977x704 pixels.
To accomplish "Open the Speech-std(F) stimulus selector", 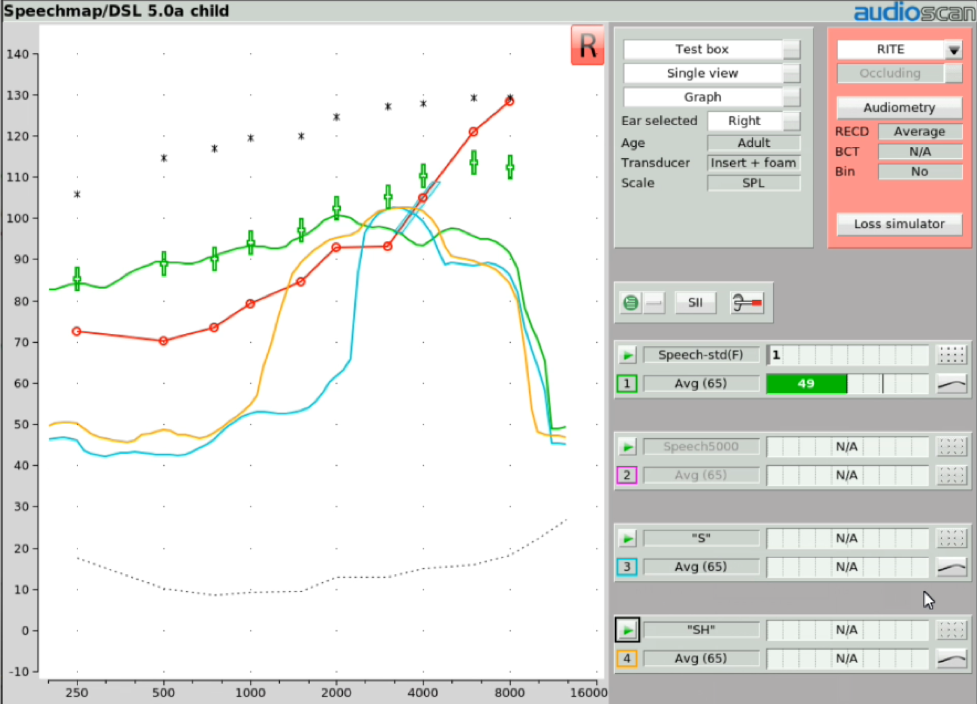I will [x=701, y=355].
